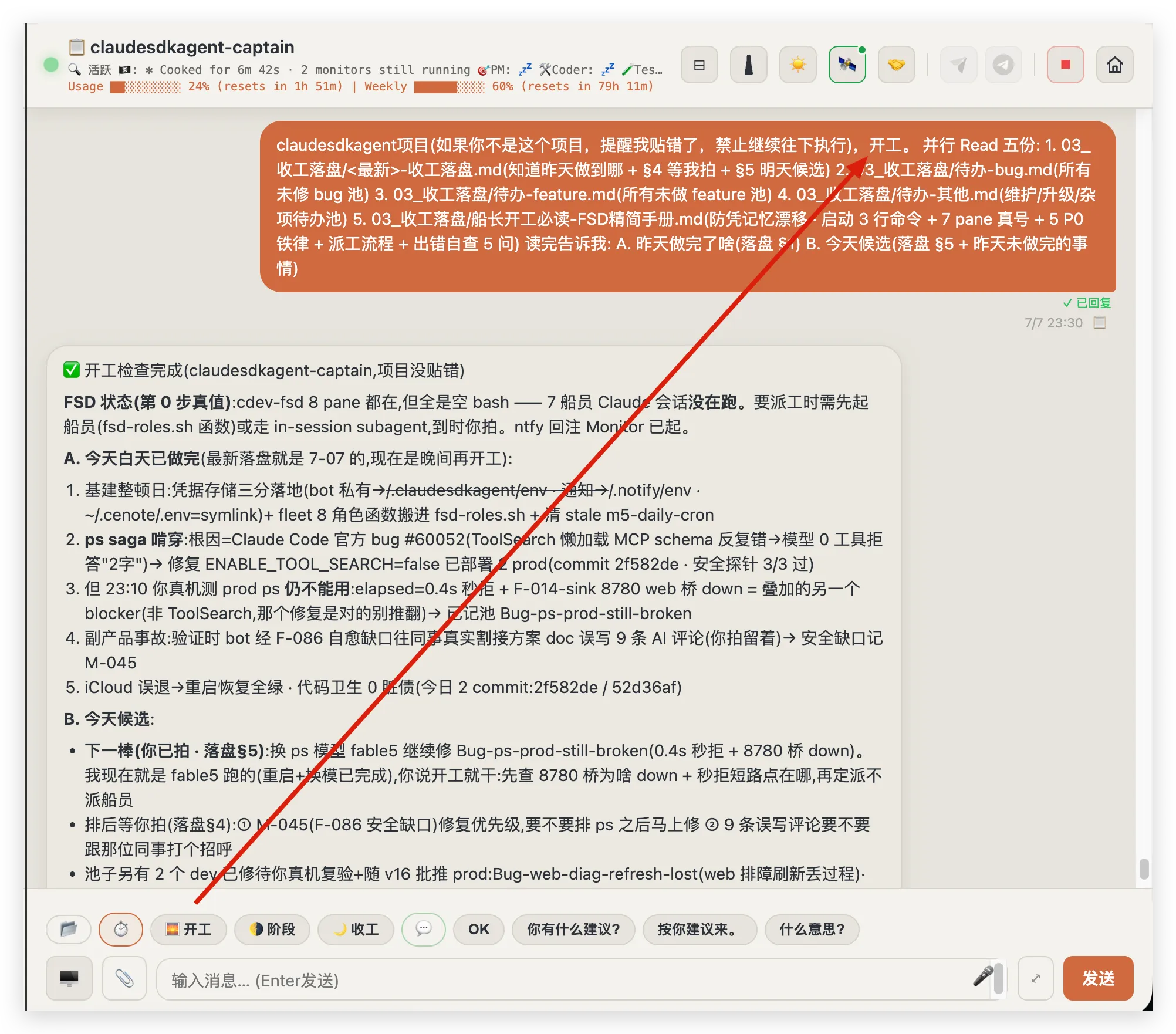Image resolution: width=1176 pixels, height=1034 pixels.
Task: Click '2 monitors still running' status text
Action: (x=386, y=70)
